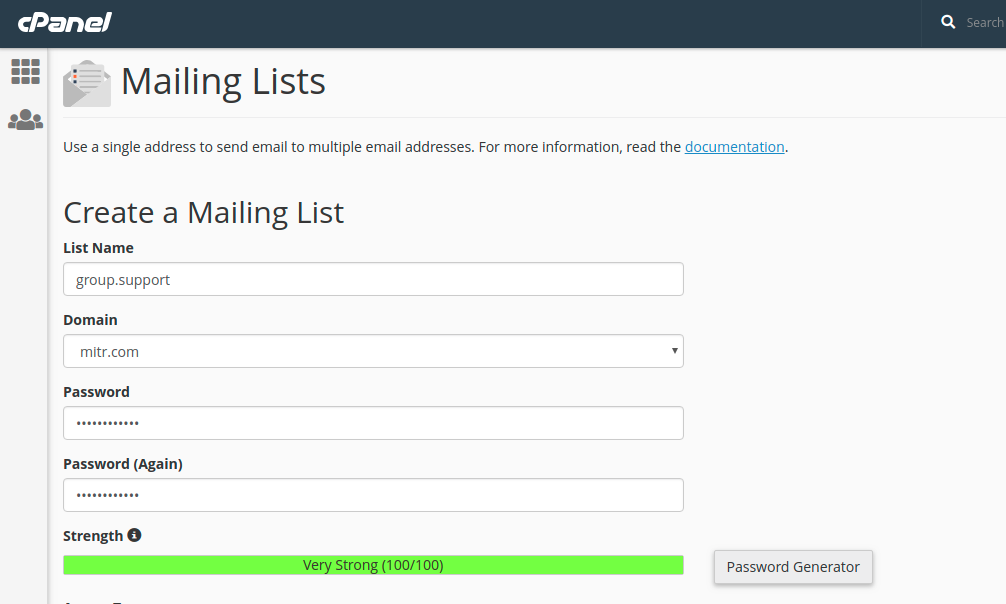1006x604 pixels.
Task: Expand the Domain dropdown showing mitr.com
Action: (x=373, y=351)
